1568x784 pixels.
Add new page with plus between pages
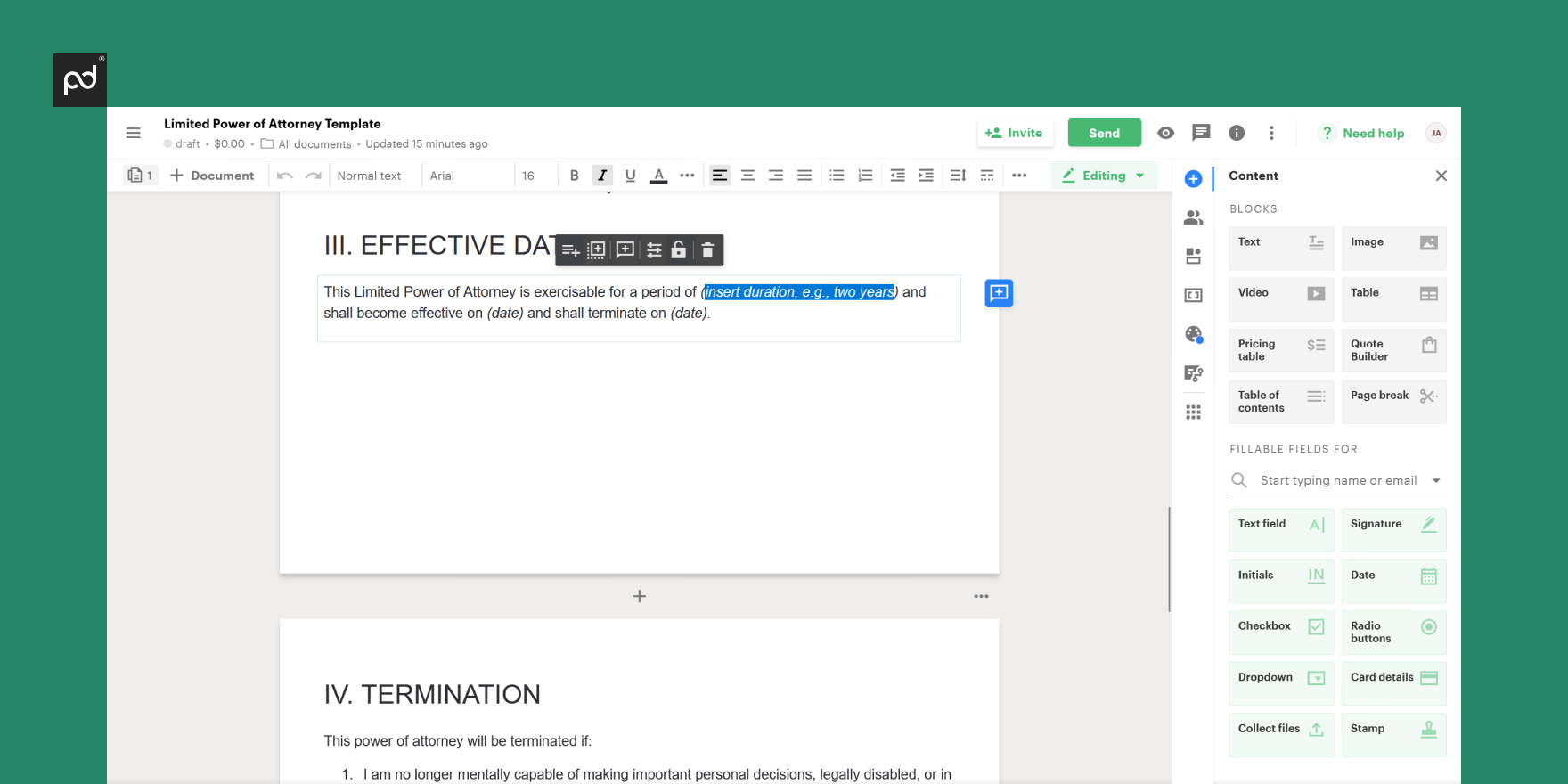pyautogui.click(x=640, y=596)
